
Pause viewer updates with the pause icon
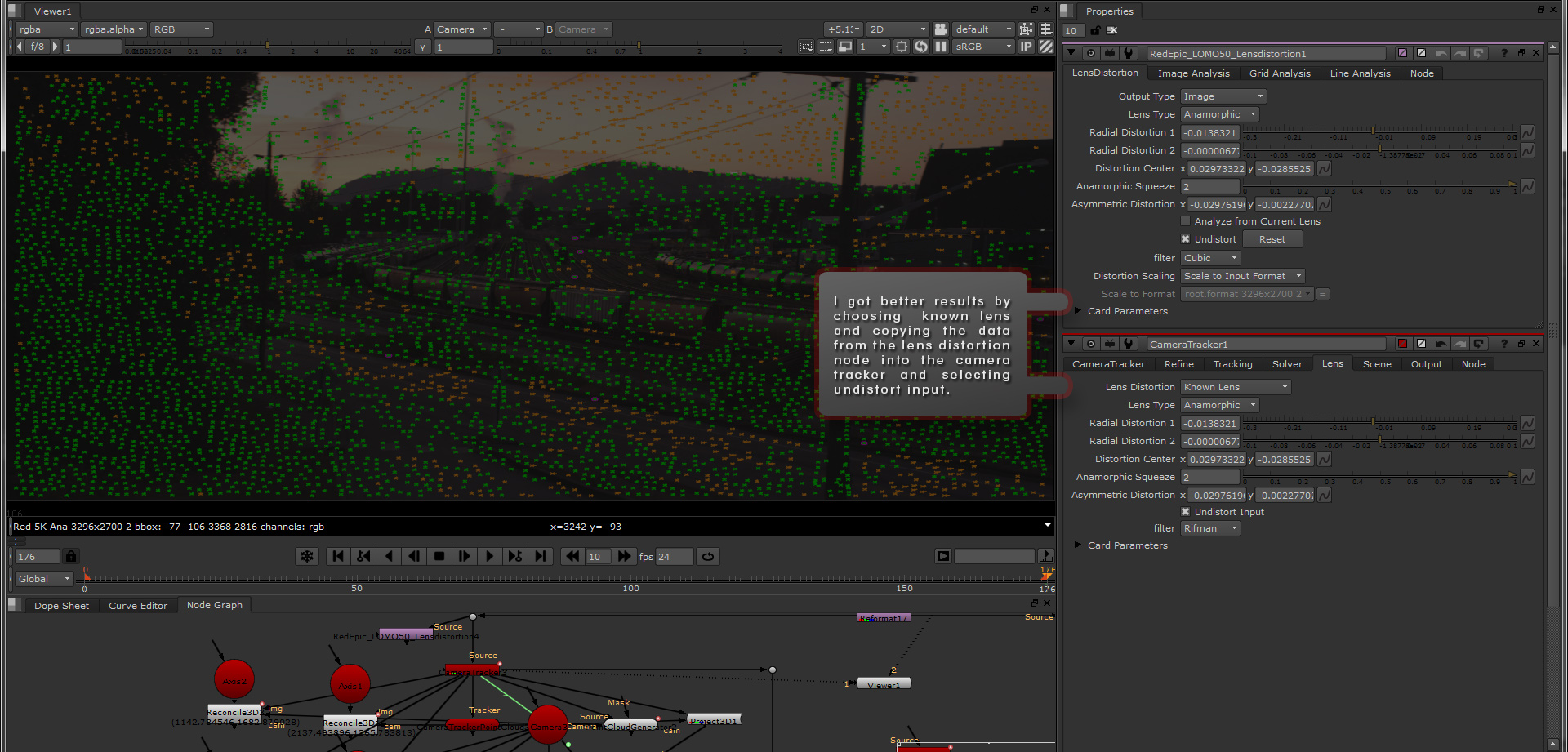click(x=940, y=47)
